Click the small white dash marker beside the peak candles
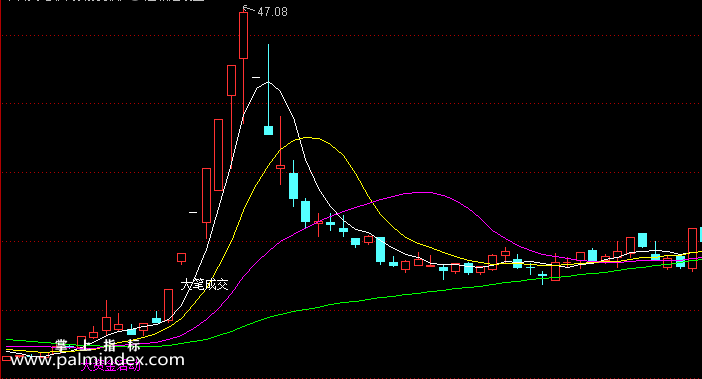 (256, 77)
